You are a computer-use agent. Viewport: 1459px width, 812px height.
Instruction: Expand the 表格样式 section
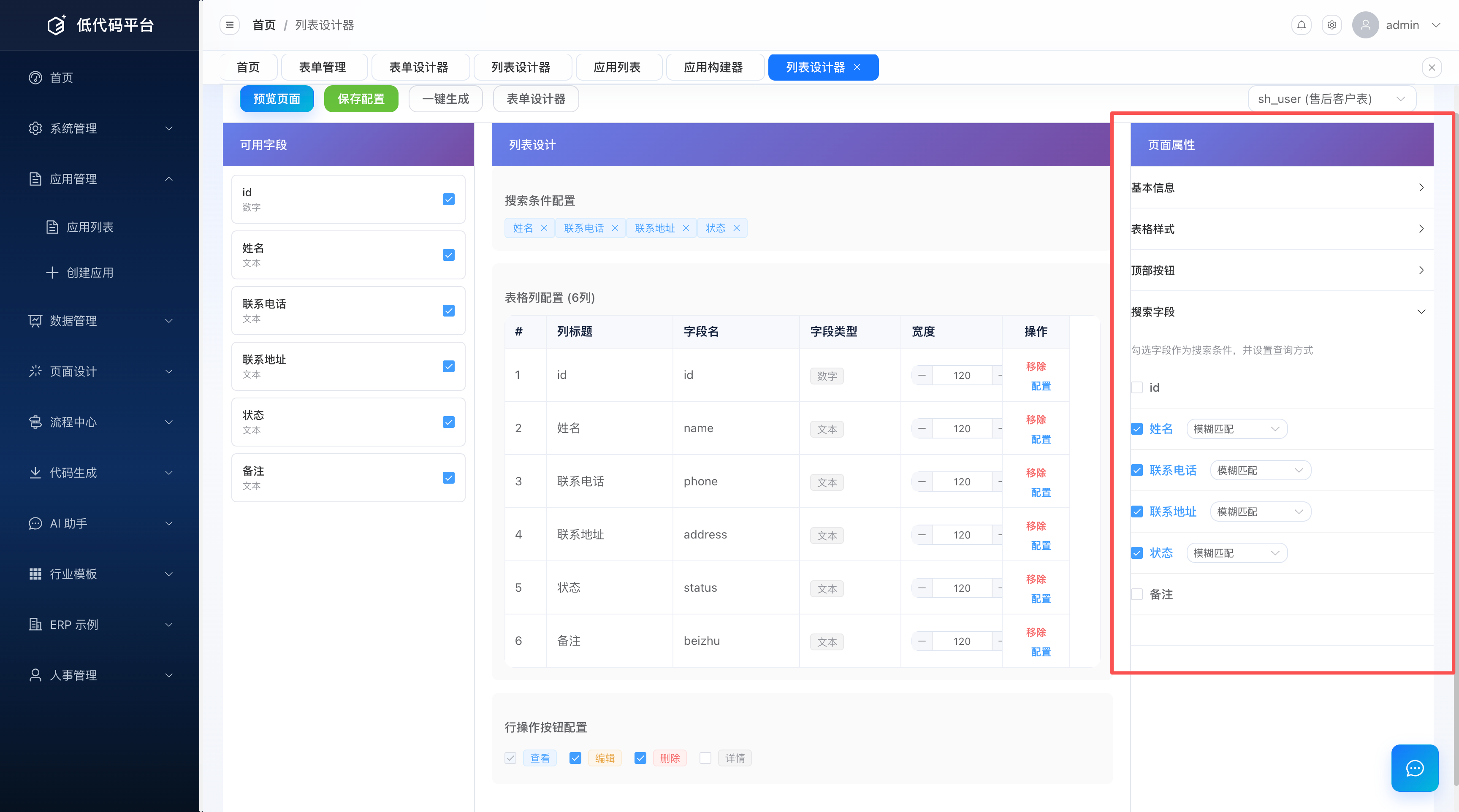click(x=1282, y=229)
